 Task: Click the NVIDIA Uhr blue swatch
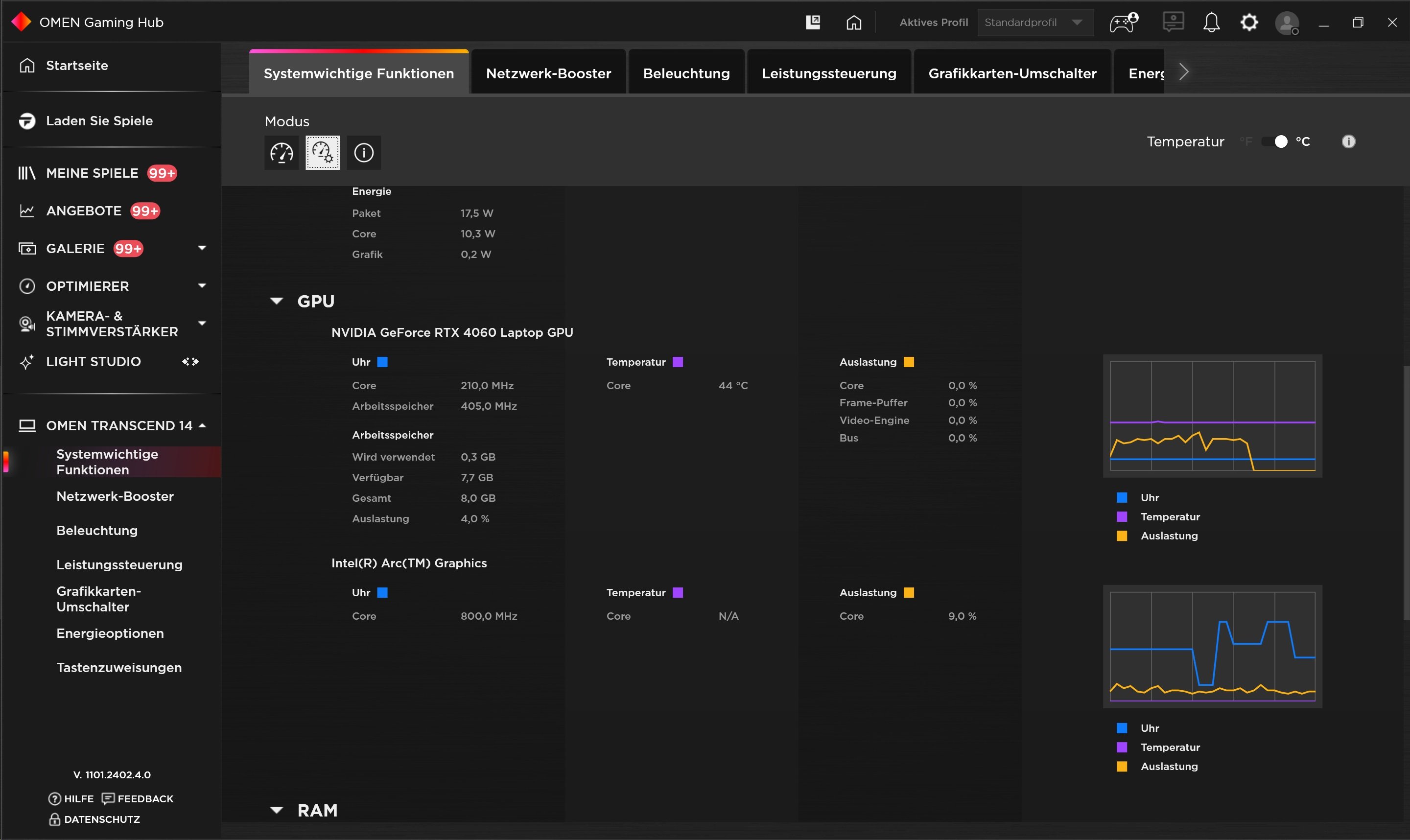[x=382, y=362]
